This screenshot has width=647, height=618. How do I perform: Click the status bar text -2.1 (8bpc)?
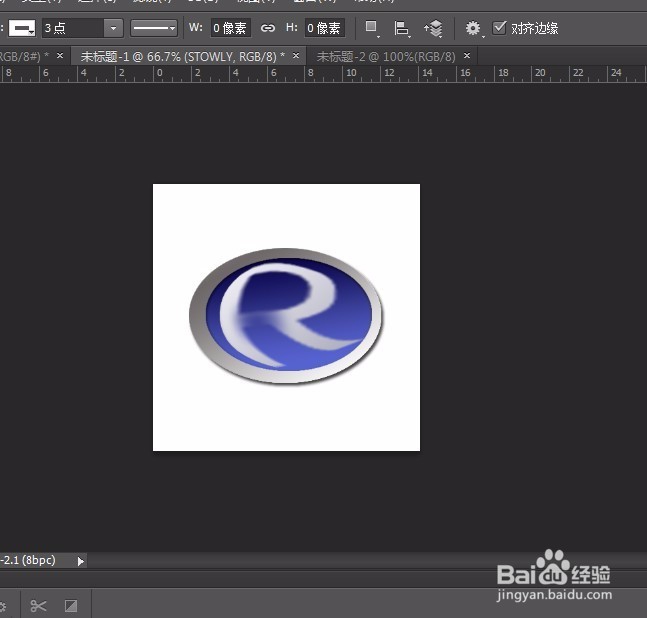[x=28, y=560]
